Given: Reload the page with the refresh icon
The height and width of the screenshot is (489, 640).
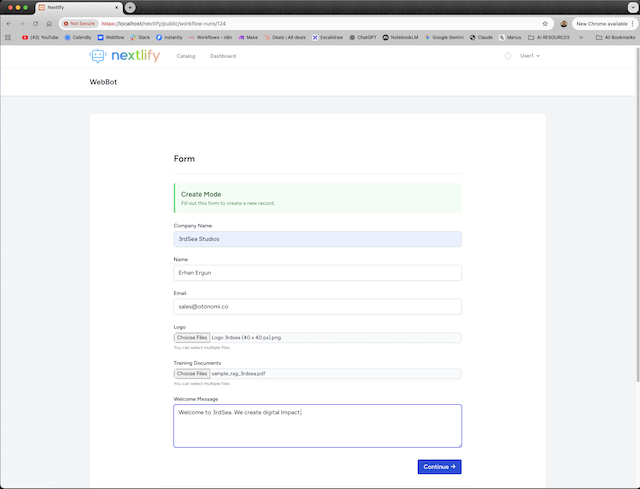Looking at the screenshot, I should point(36,24).
